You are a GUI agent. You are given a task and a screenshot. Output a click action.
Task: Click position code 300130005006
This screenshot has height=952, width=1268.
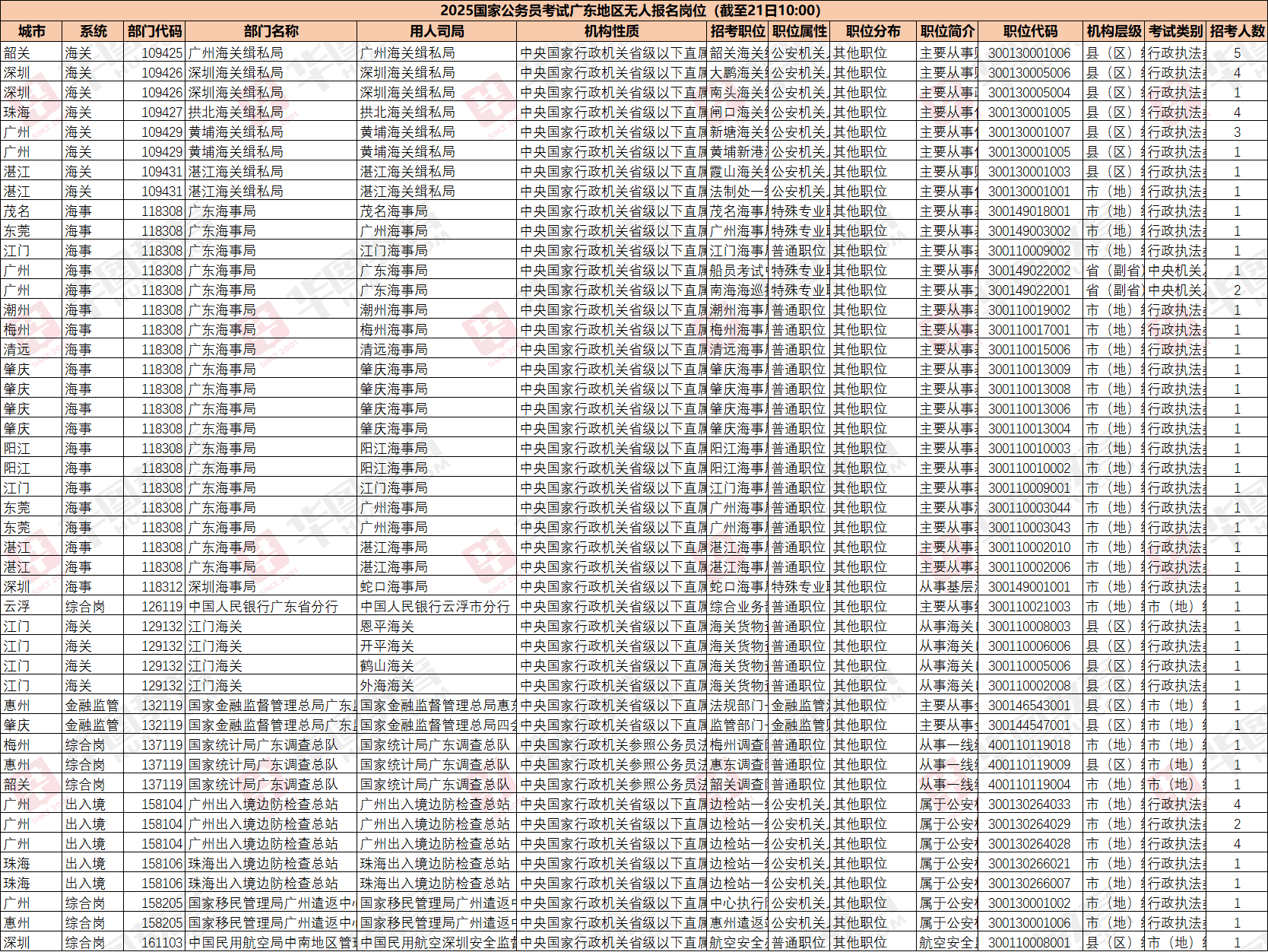click(x=1031, y=73)
